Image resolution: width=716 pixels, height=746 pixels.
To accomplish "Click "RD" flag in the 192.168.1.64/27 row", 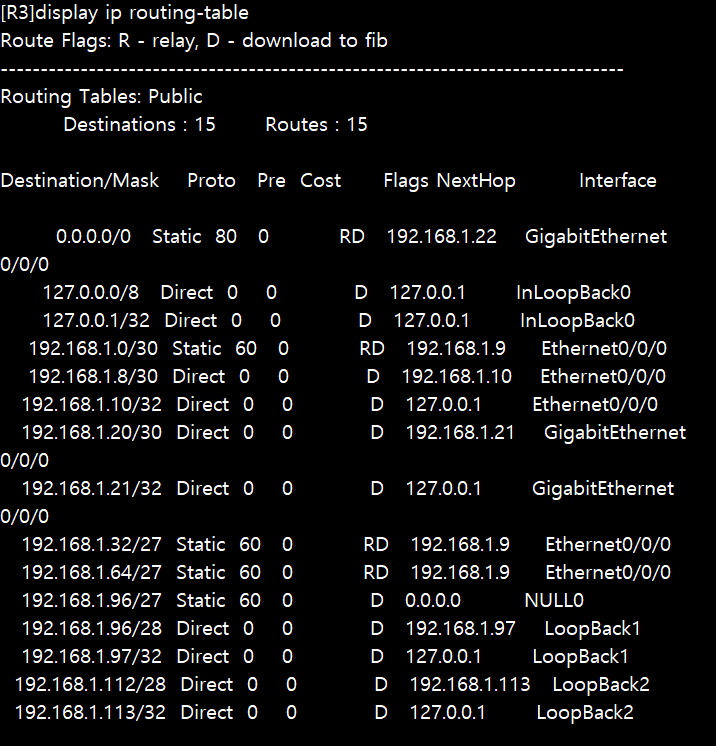I will coord(376,573).
